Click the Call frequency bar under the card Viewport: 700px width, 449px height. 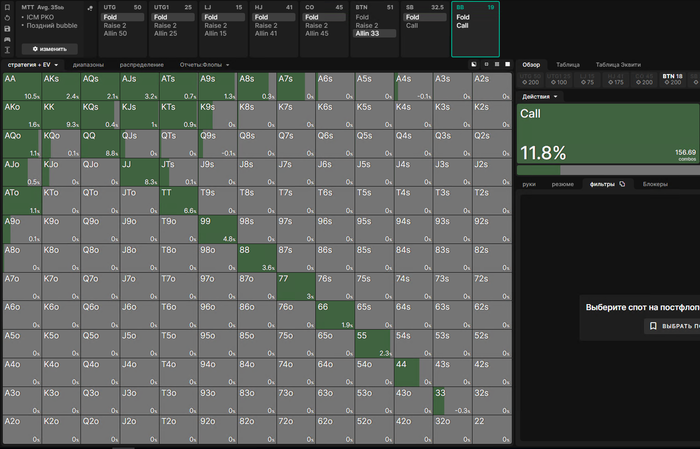pyautogui.click(x=608, y=170)
